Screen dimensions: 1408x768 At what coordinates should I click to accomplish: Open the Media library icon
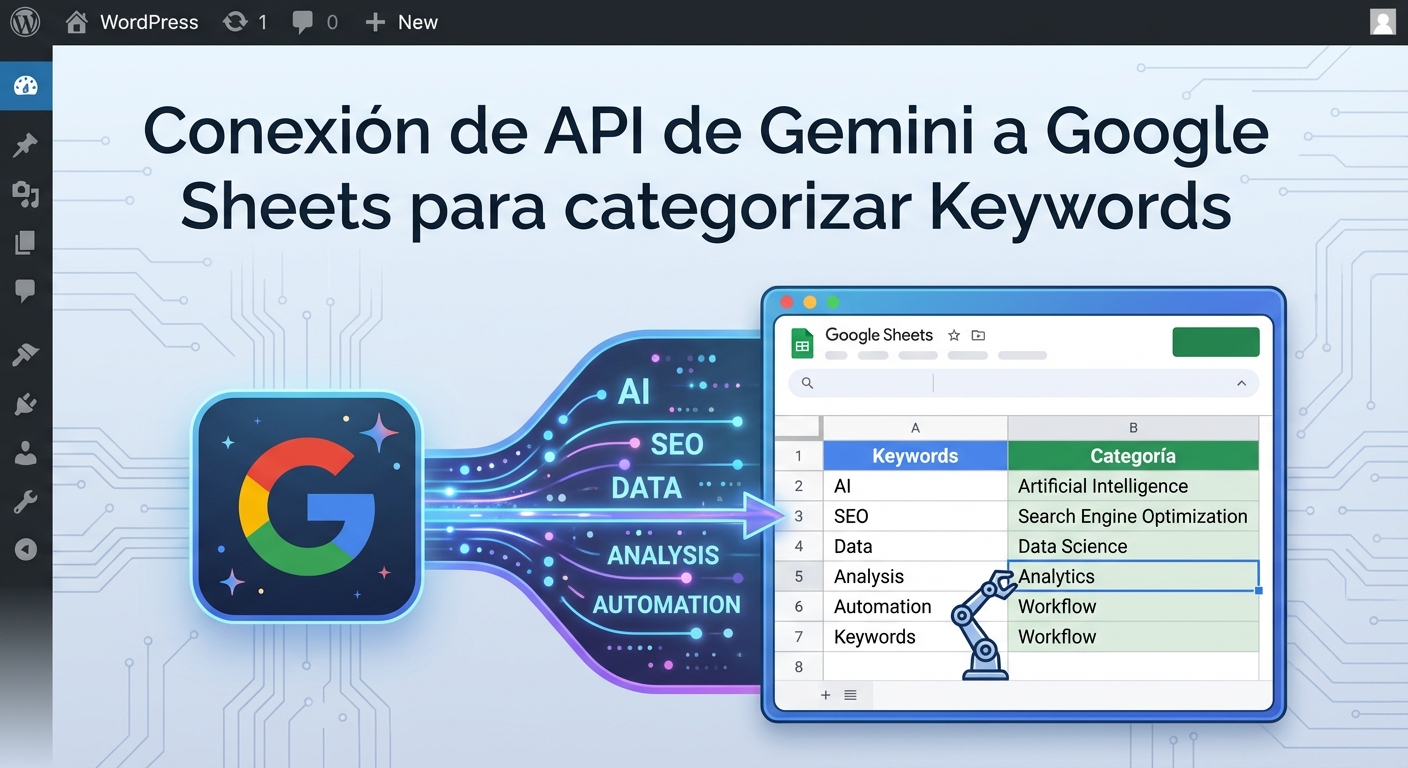[x=25, y=194]
